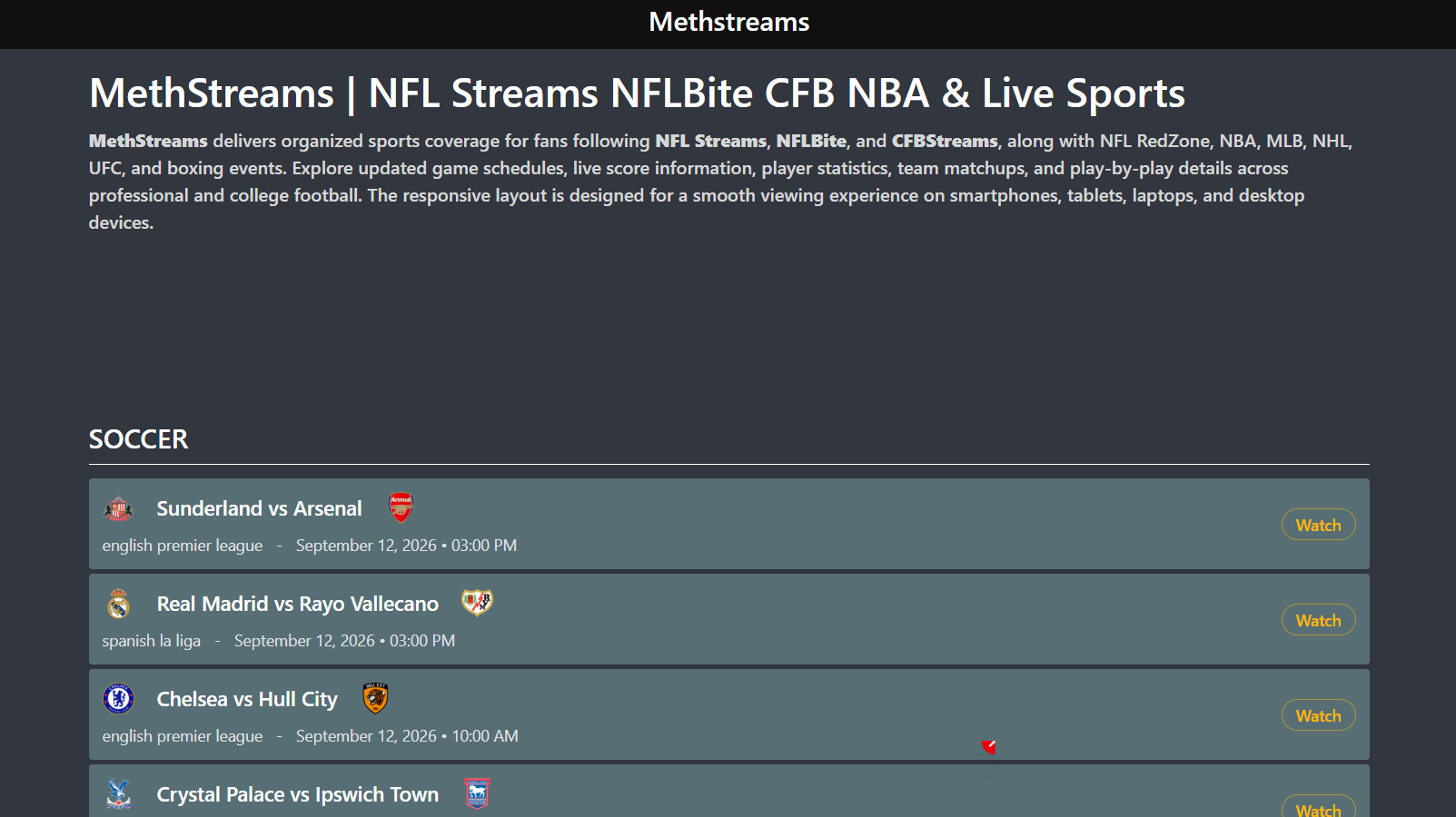Click the spanish la liga league label

151,641
